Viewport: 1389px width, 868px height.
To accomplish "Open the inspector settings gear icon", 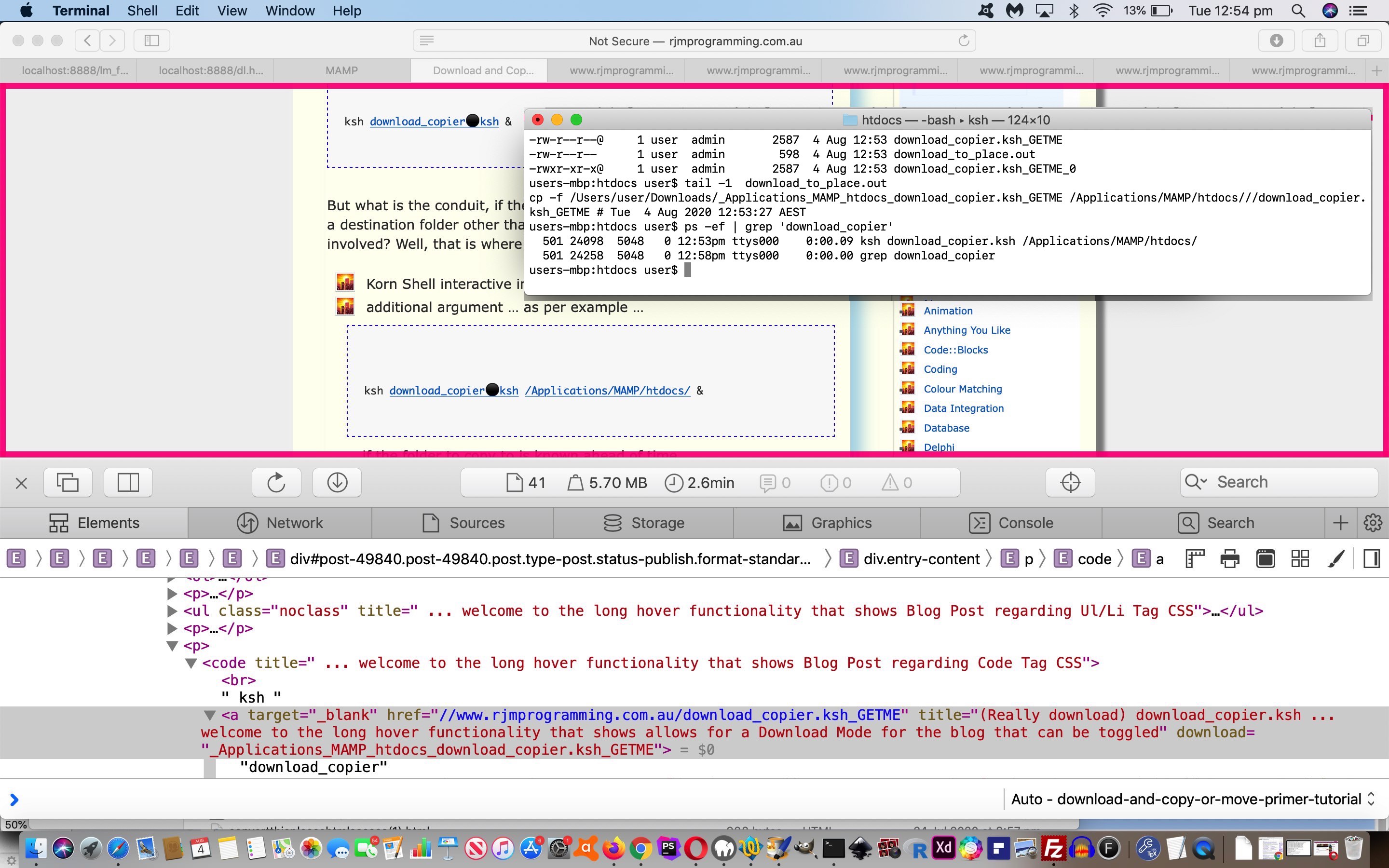I will [x=1372, y=523].
